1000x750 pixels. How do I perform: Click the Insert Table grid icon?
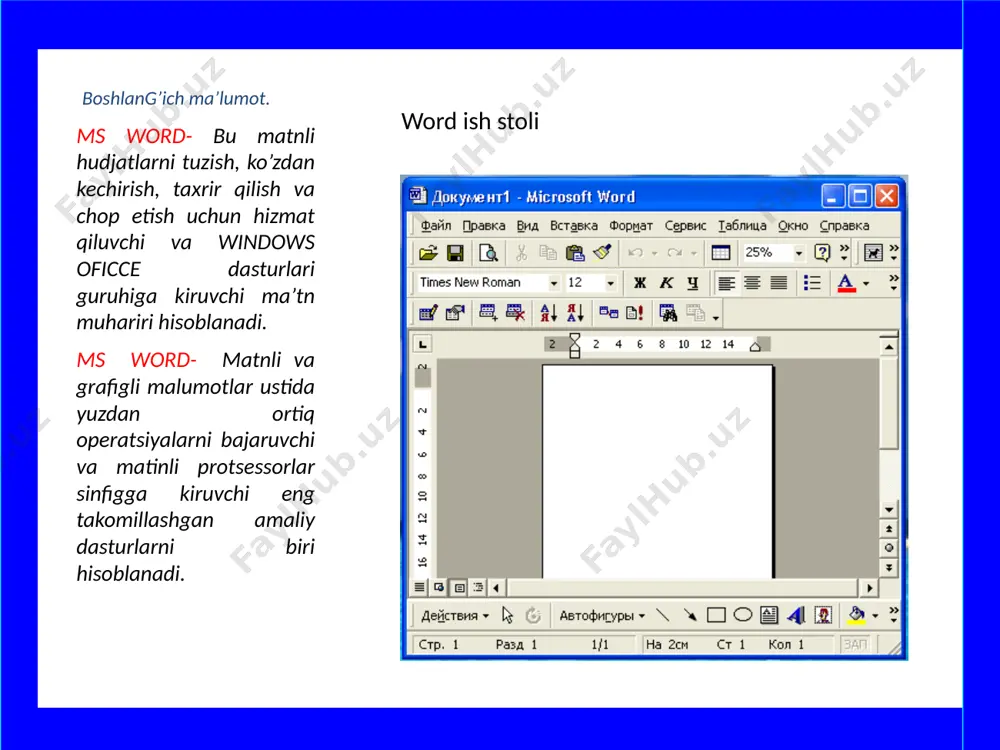coord(721,253)
